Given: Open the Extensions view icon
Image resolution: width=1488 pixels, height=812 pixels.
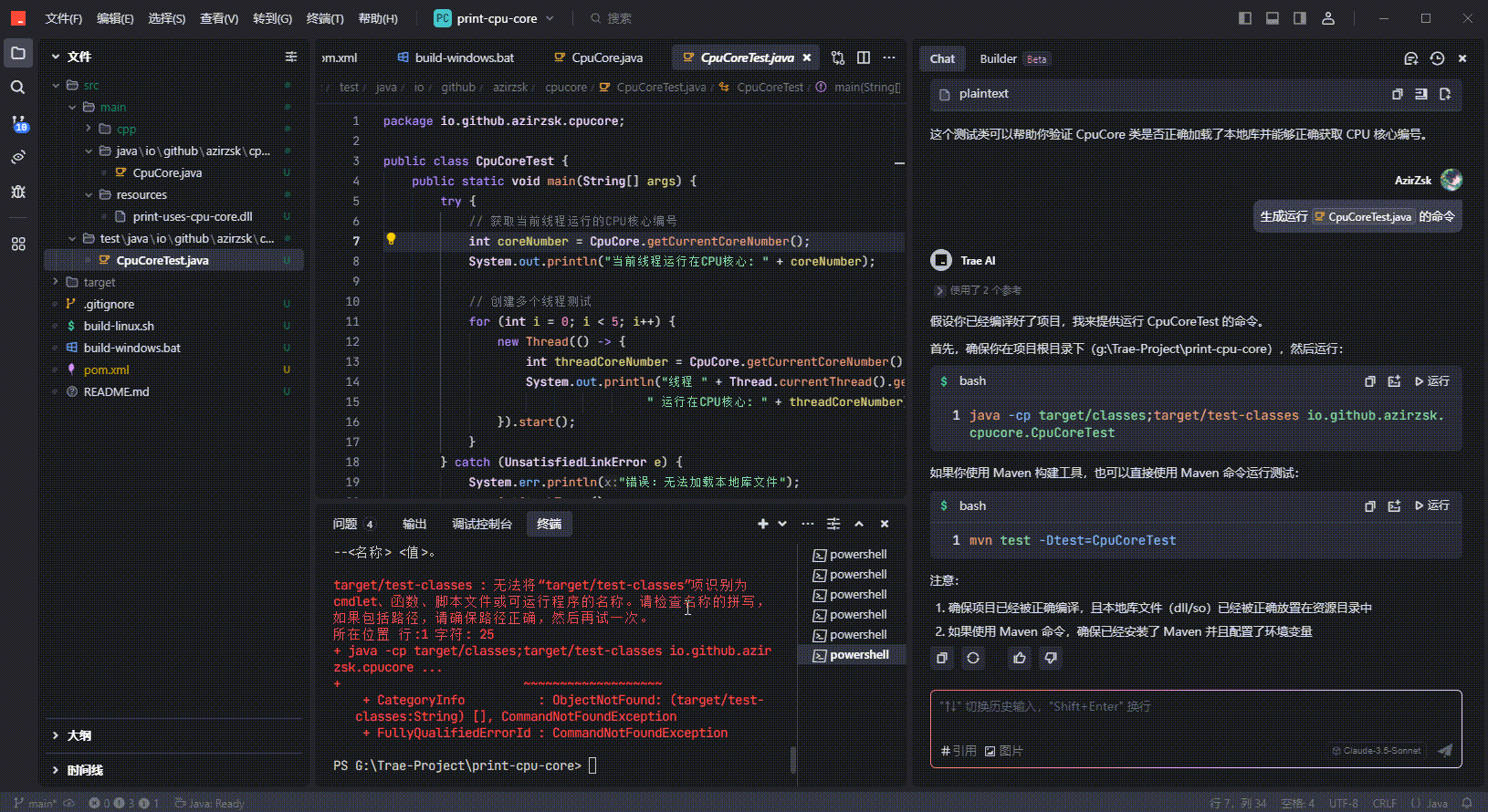Looking at the screenshot, I should click(18, 244).
